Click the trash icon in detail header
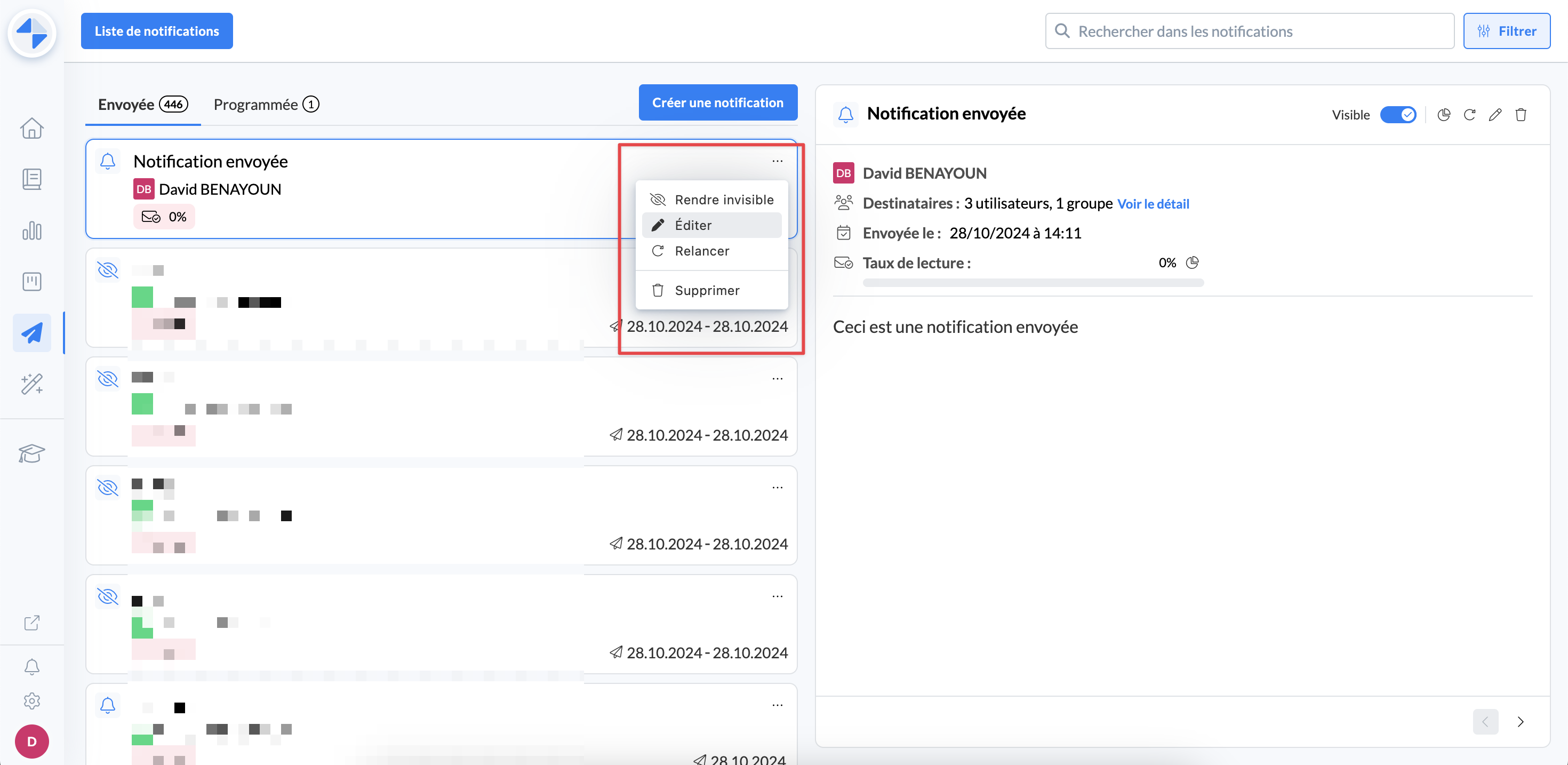Image resolution: width=1568 pixels, height=765 pixels. pos(1521,115)
